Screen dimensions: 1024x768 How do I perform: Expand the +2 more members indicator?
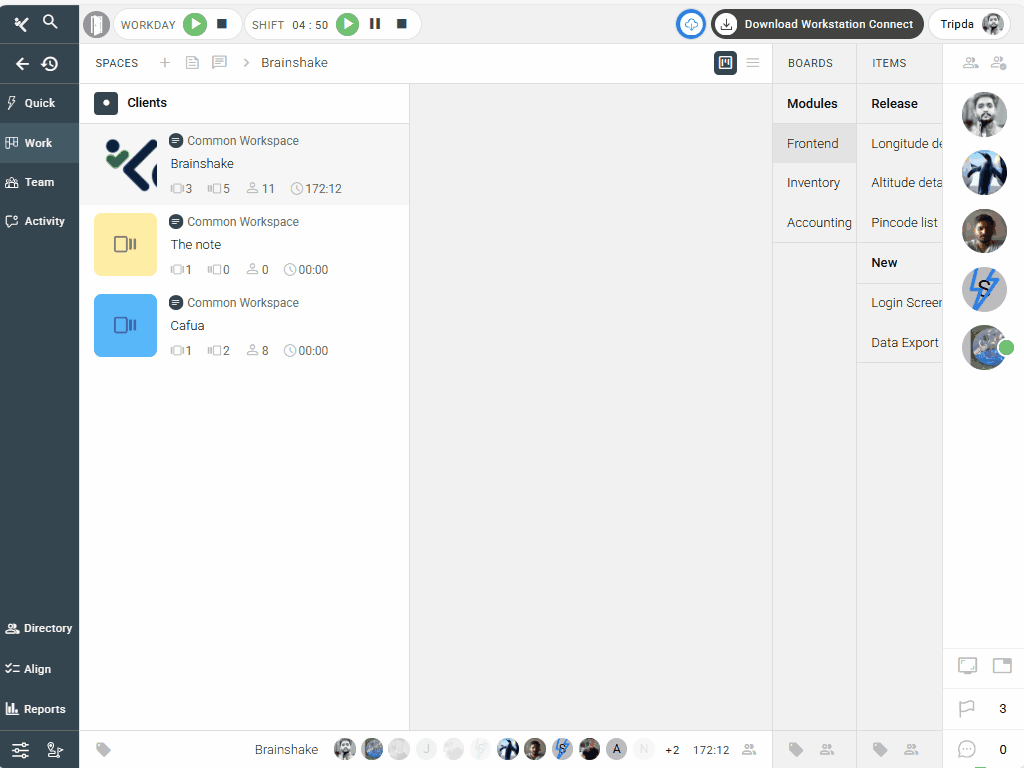coord(672,750)
